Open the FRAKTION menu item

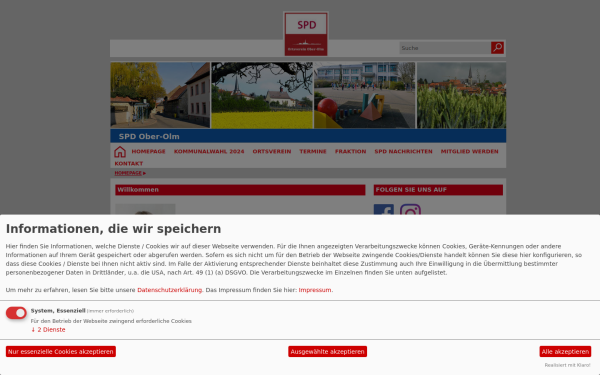click(351, 152)
